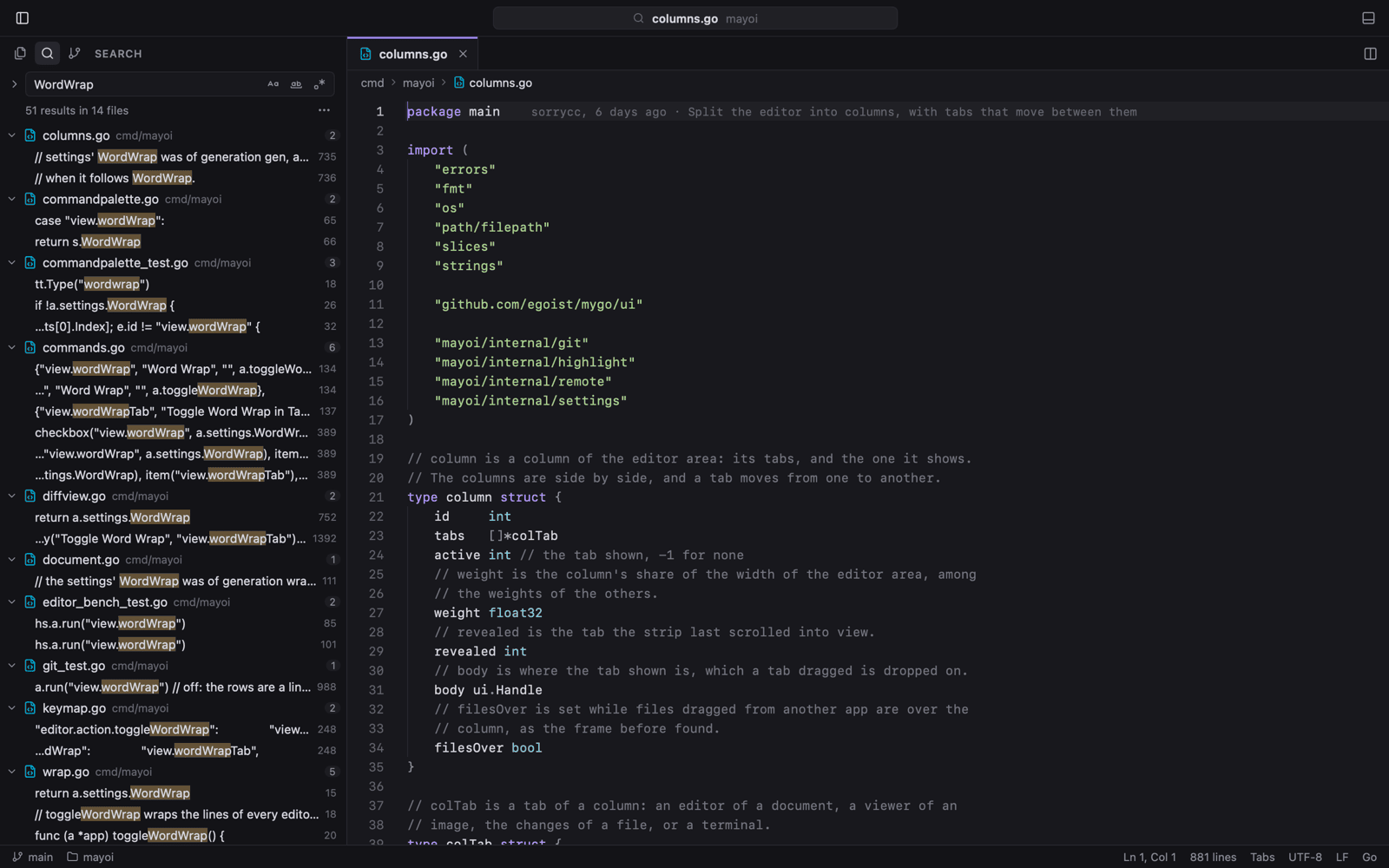
Task: Select editor_bench_test.go file result header
Action: tap(174, 602)
